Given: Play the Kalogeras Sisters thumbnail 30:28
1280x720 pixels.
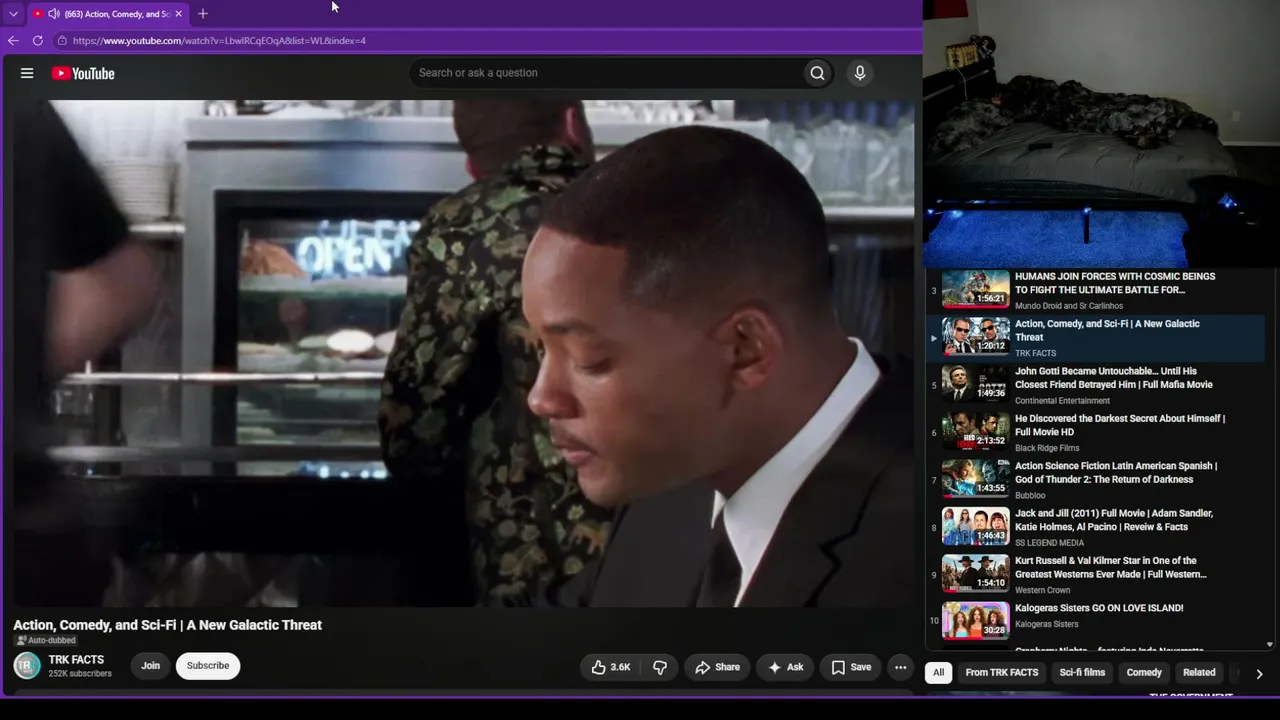Looking at the screenshot, I should coord(976,621).
